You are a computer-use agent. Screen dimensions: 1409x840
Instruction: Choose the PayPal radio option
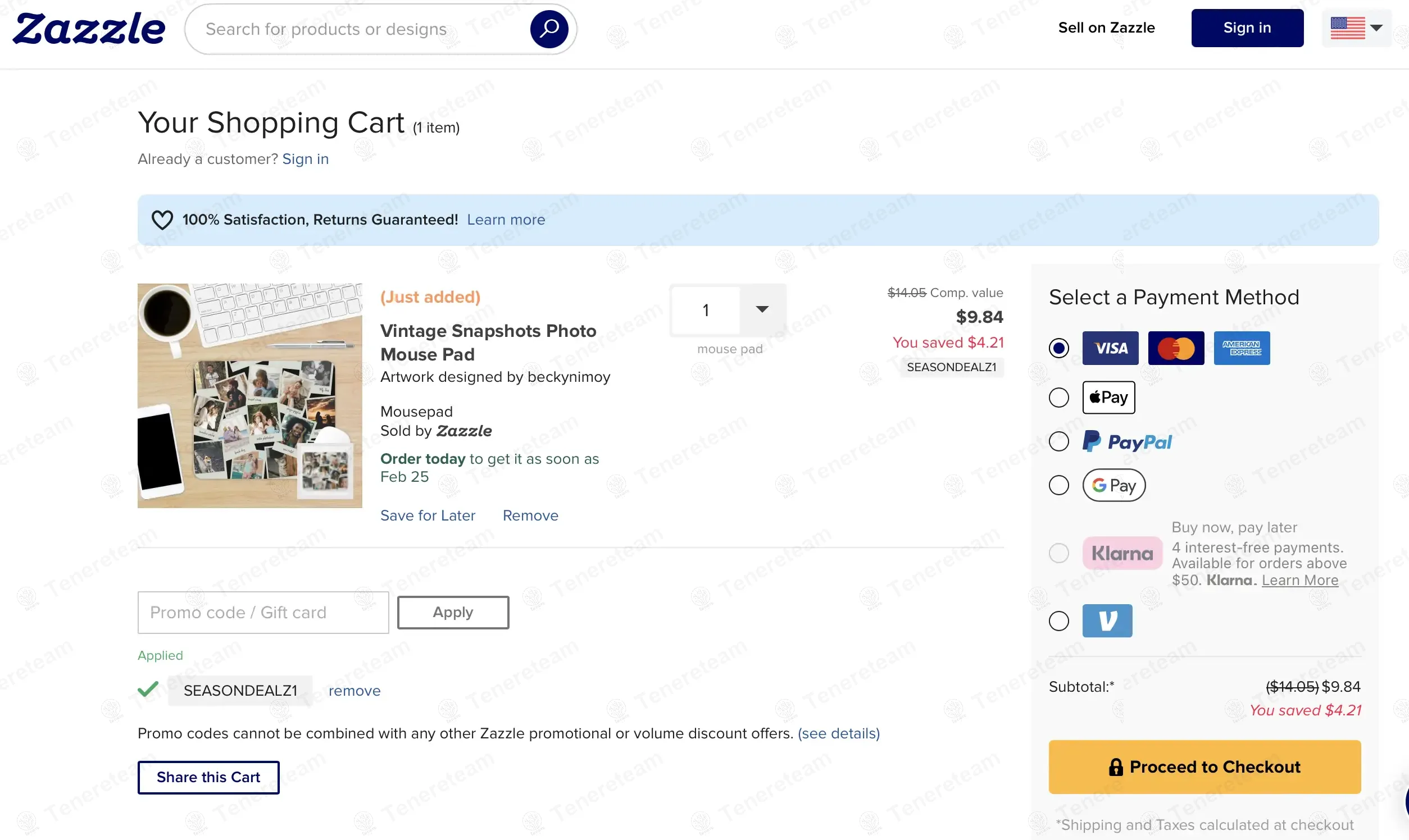1058,441
